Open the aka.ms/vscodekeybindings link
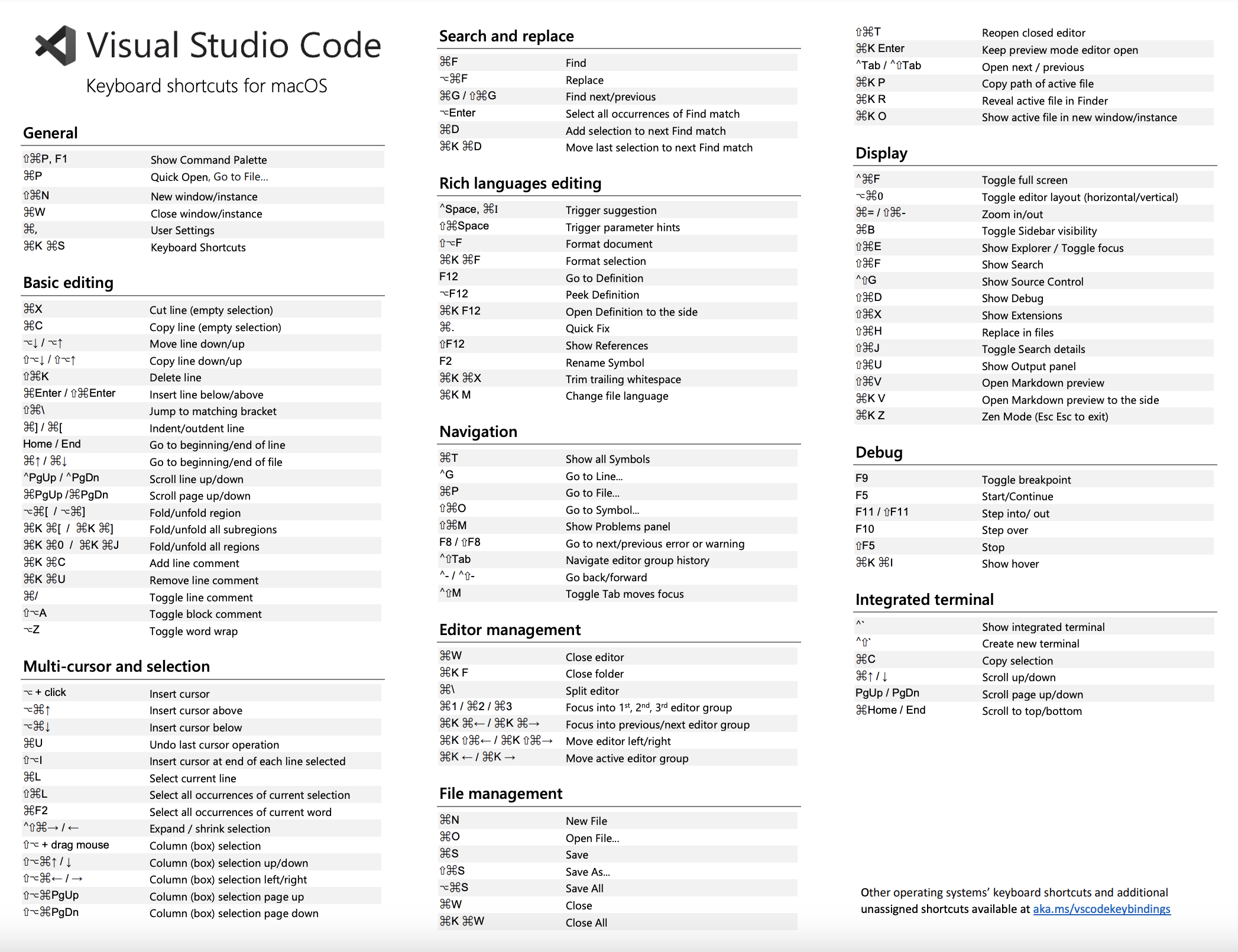This screenshot has height=952, width=1238. (x=1101, y=909)
